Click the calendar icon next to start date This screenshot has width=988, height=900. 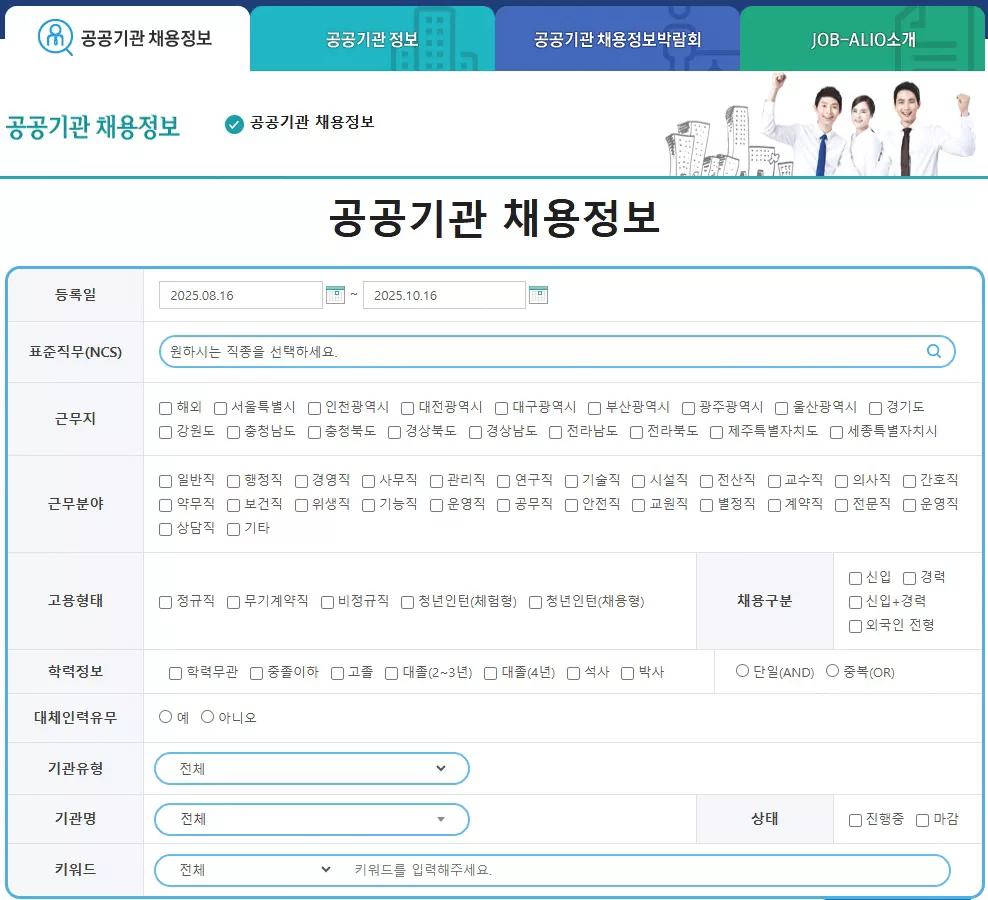(x=335, y=294)
